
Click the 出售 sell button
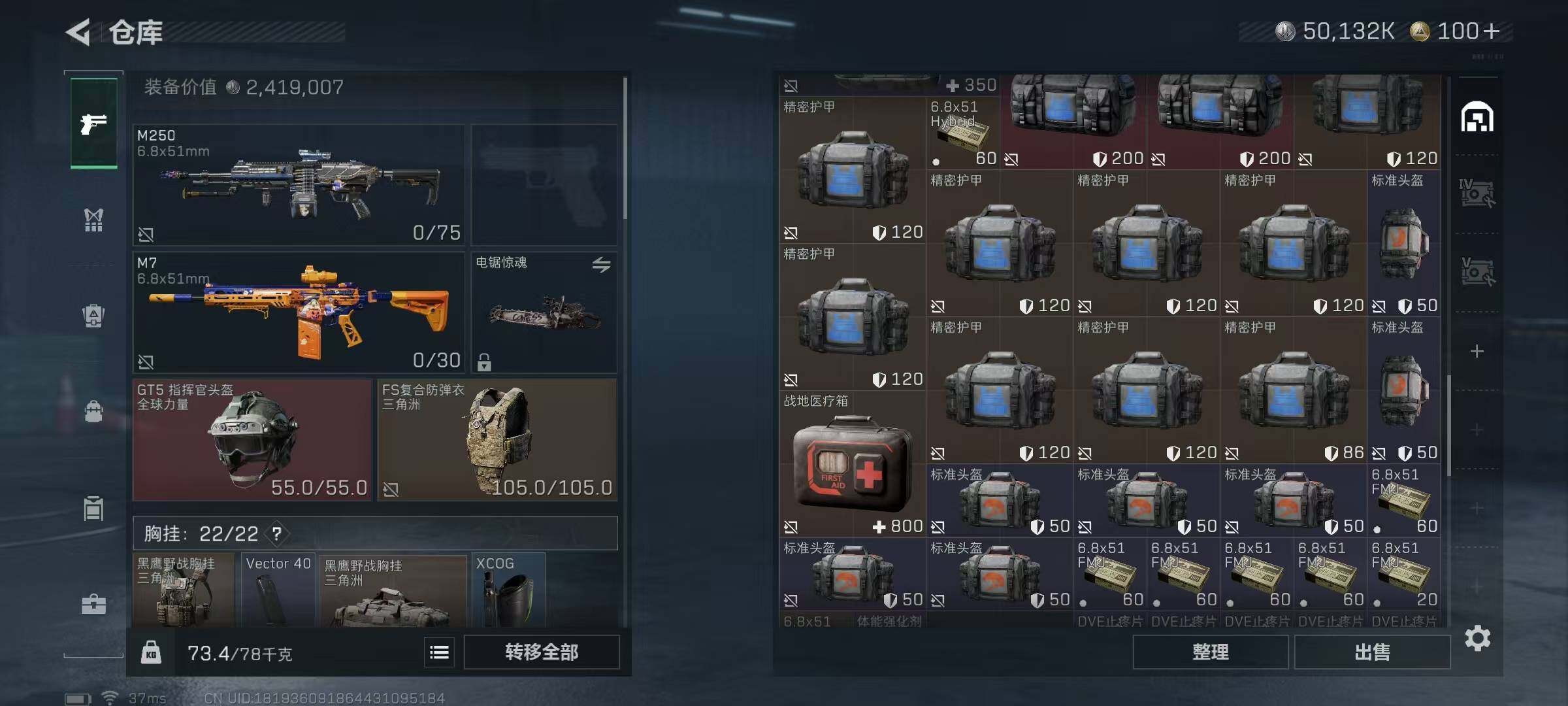[1373, 652]
